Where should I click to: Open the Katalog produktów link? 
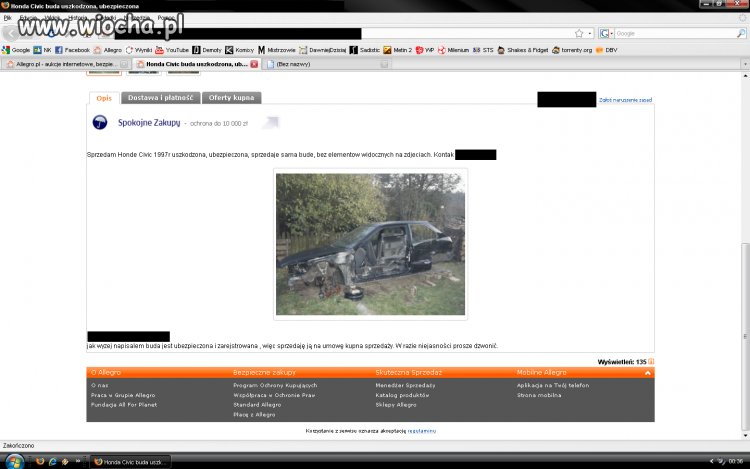(402, 395)
